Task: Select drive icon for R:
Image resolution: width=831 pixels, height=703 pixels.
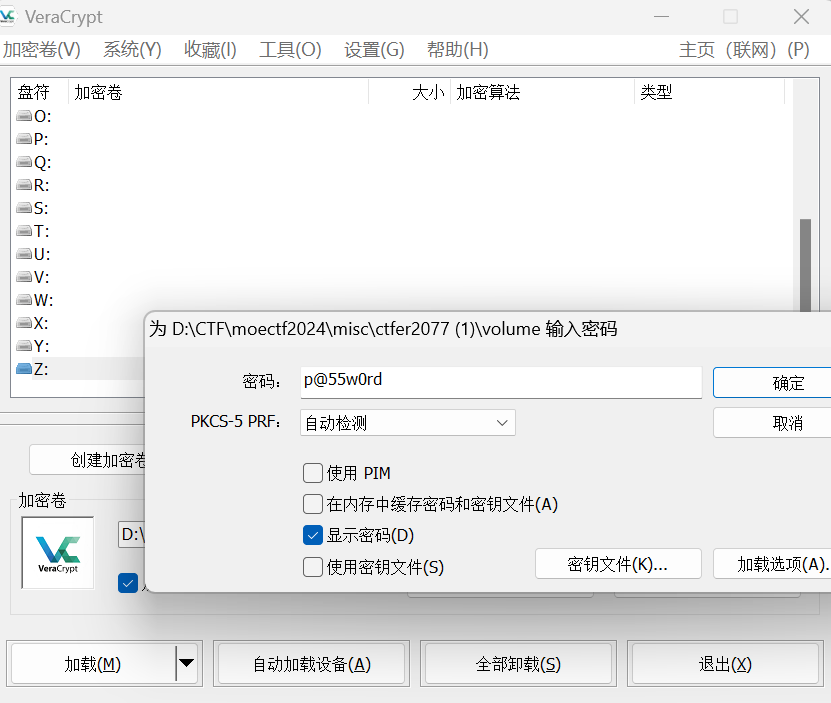Action: 24,185
